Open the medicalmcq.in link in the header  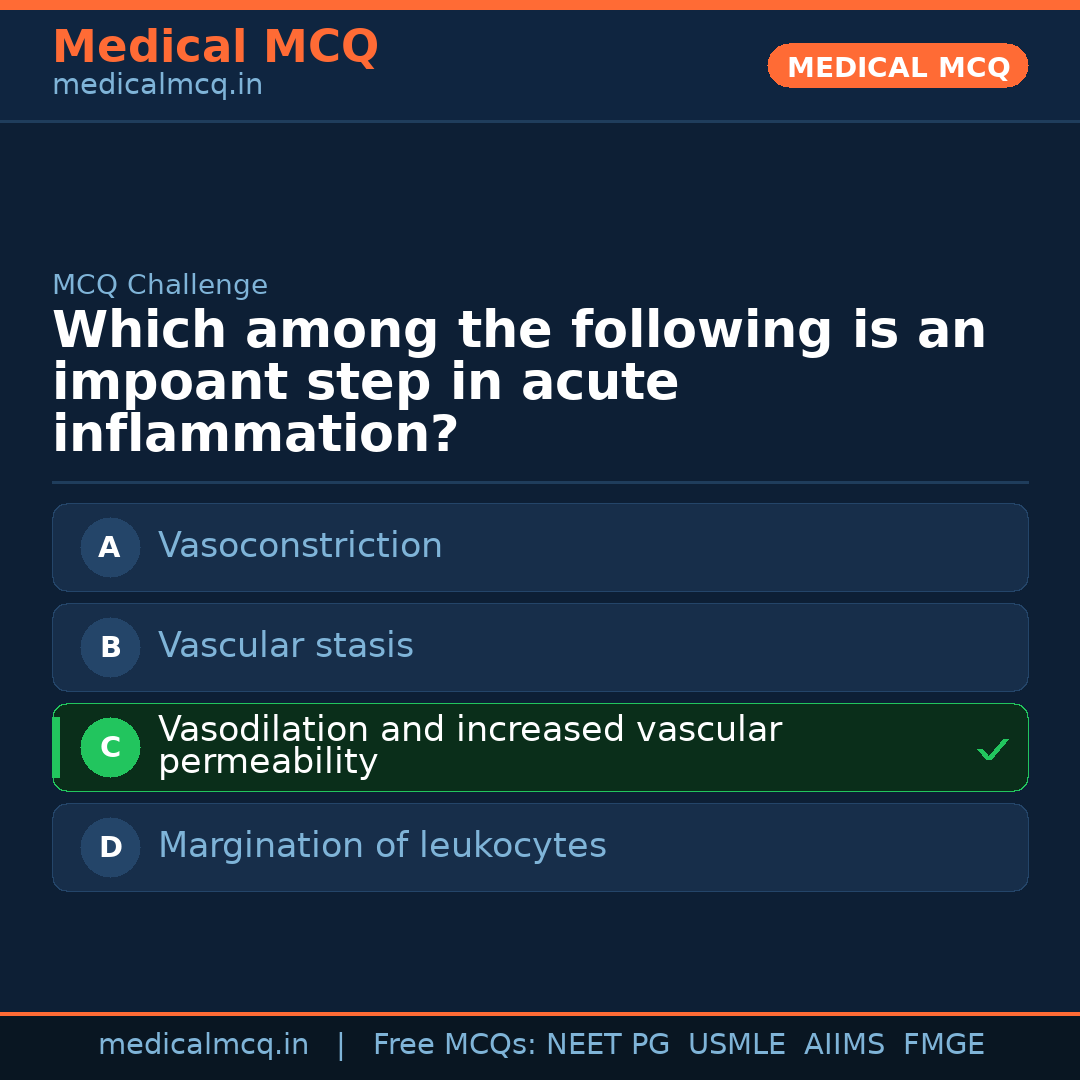157,86
